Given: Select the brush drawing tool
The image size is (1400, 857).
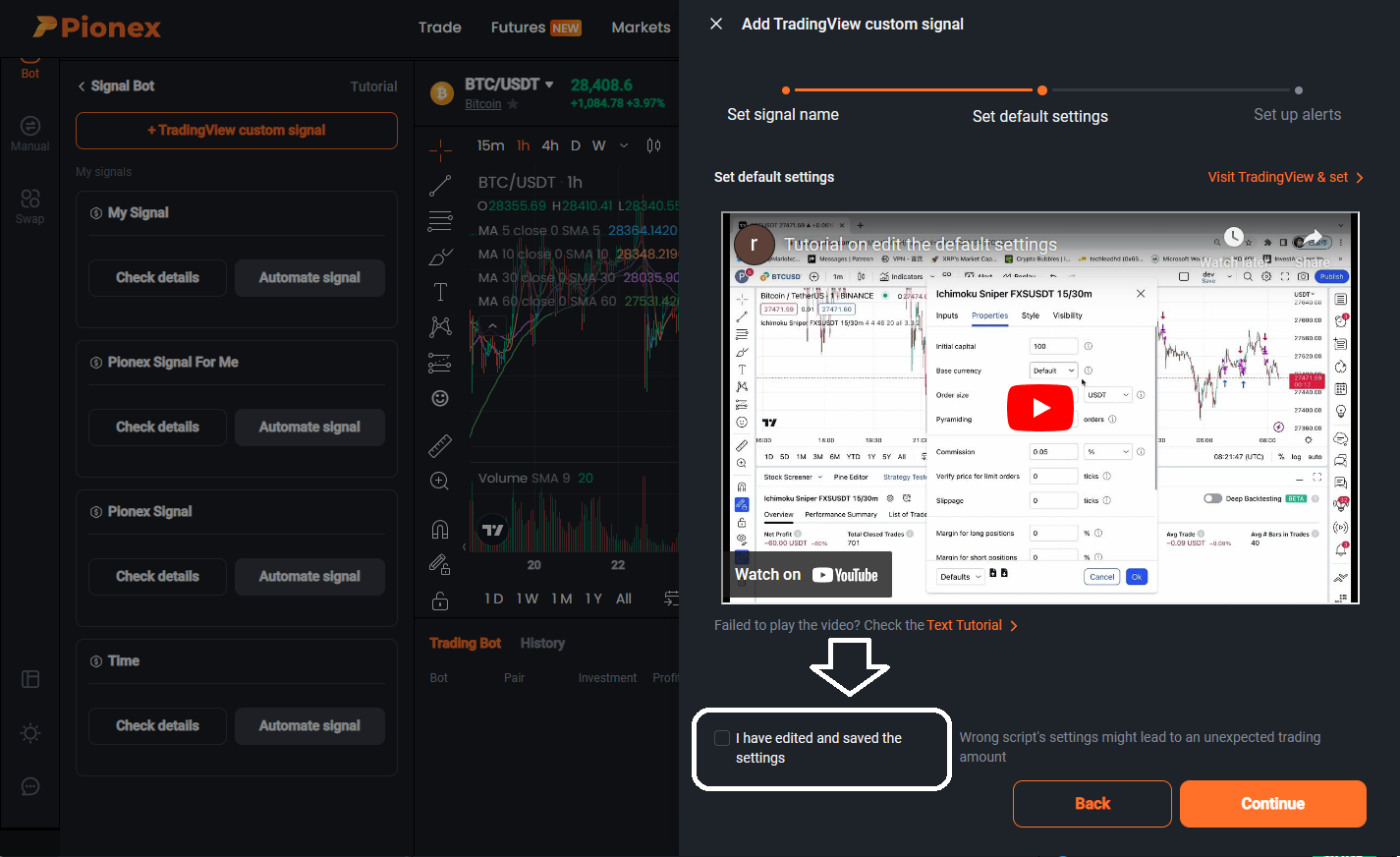Looking at the screenshot, I should pos(440,257).
